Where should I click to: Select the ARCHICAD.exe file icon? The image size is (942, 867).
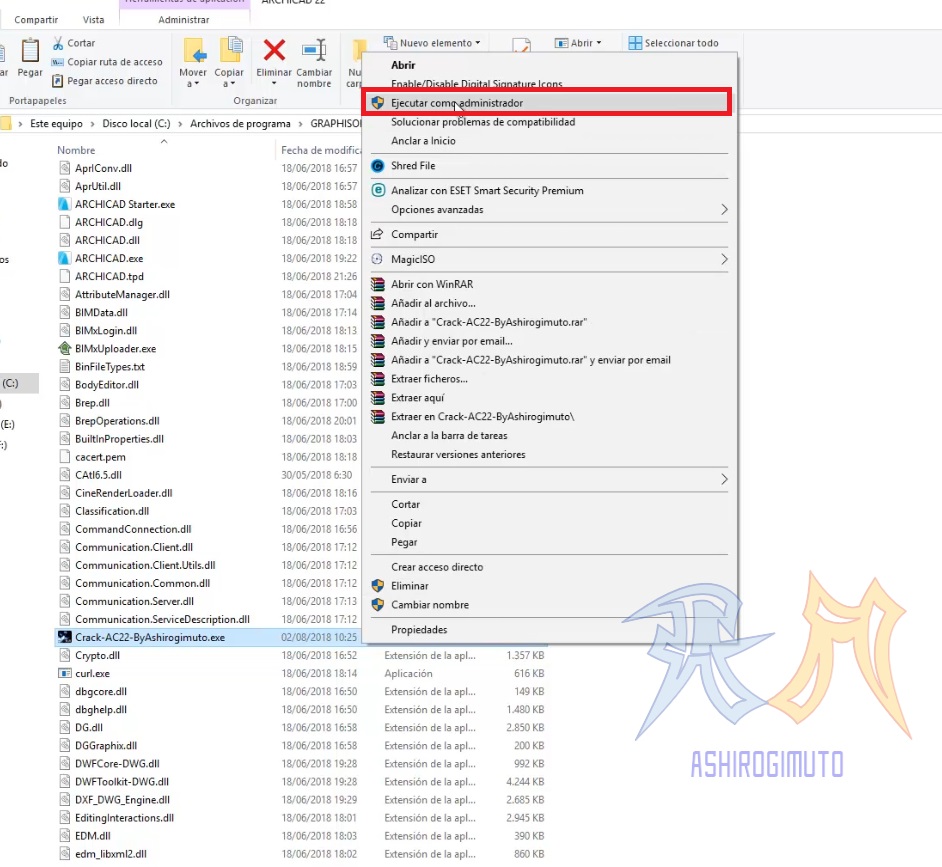pyautogui.click(x=64, y=258)
